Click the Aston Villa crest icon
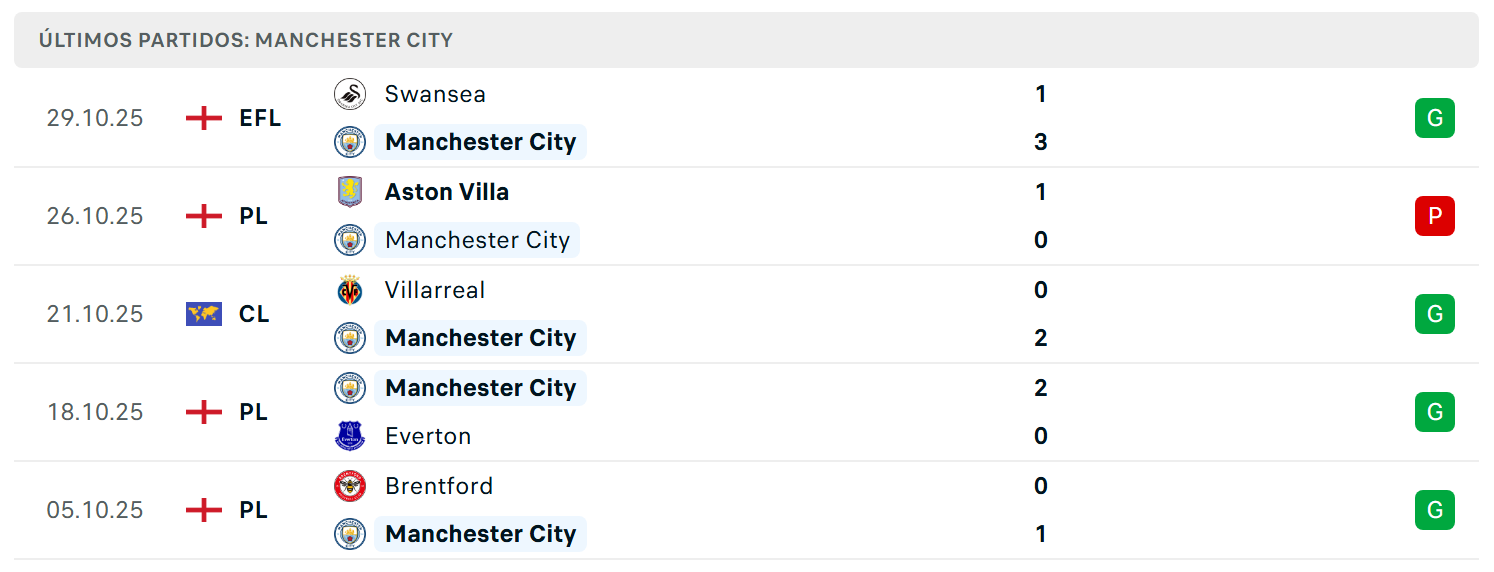Image resolution: width=1494 pixels, height=572 pixels. tap(350, 192)
